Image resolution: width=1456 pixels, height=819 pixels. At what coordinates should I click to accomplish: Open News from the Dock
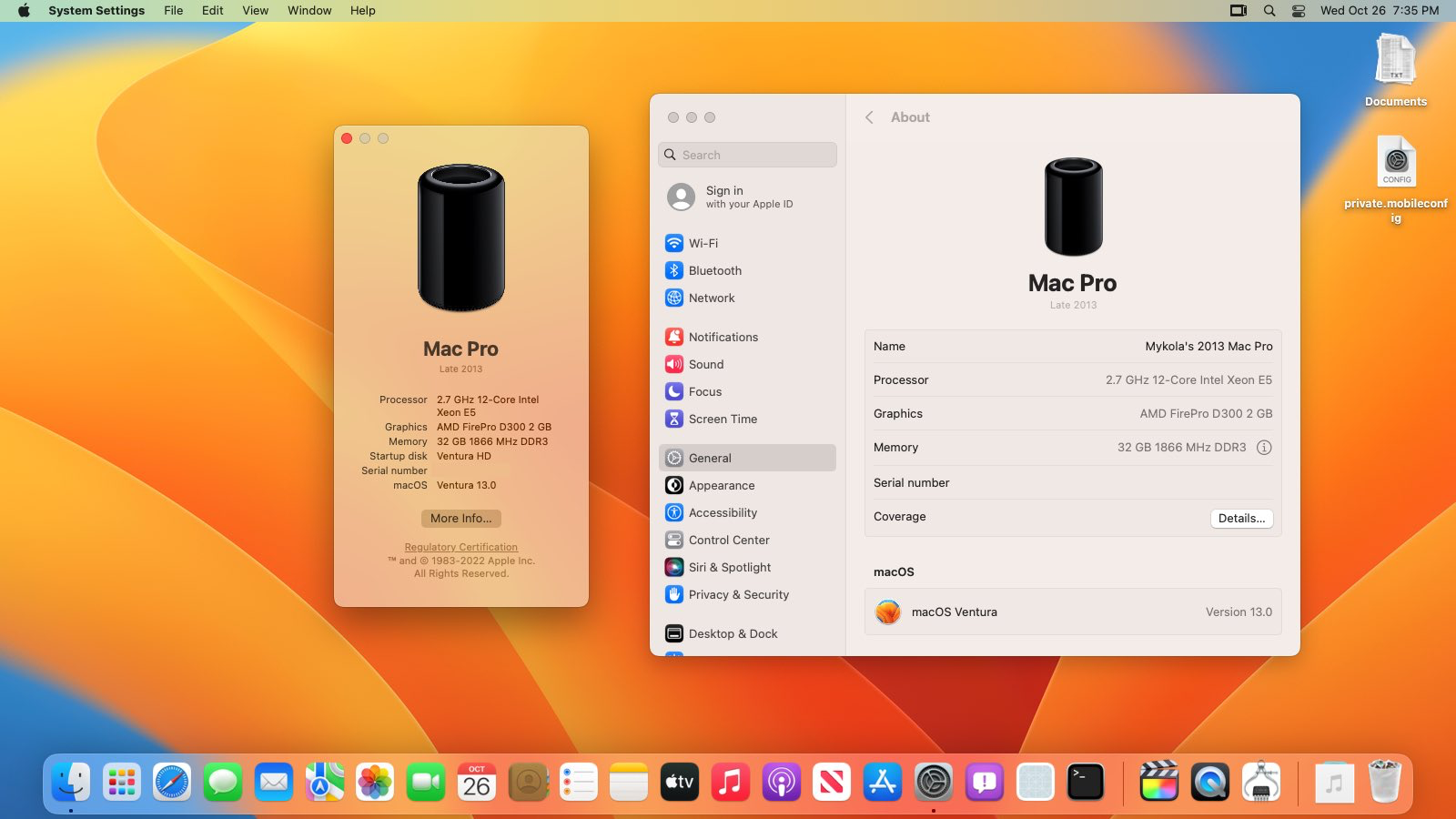pos(832,782)
